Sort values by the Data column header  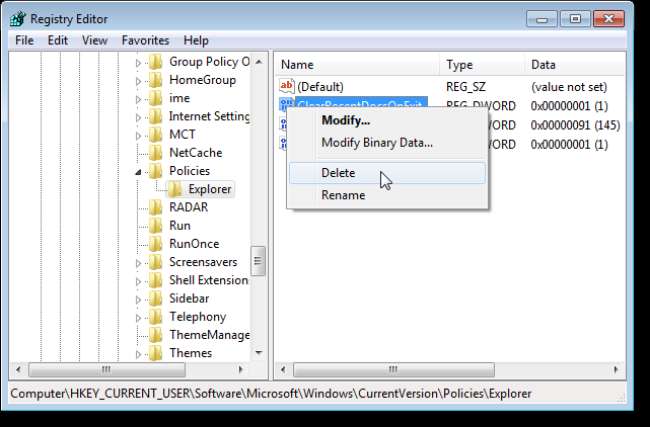[x=575, y=65]
